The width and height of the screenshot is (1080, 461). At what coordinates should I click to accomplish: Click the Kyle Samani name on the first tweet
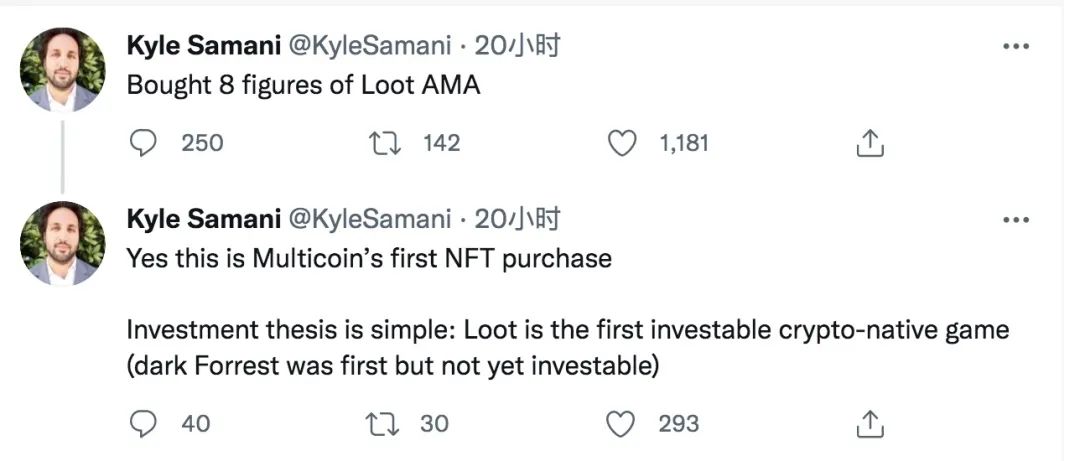coord(202,45)
